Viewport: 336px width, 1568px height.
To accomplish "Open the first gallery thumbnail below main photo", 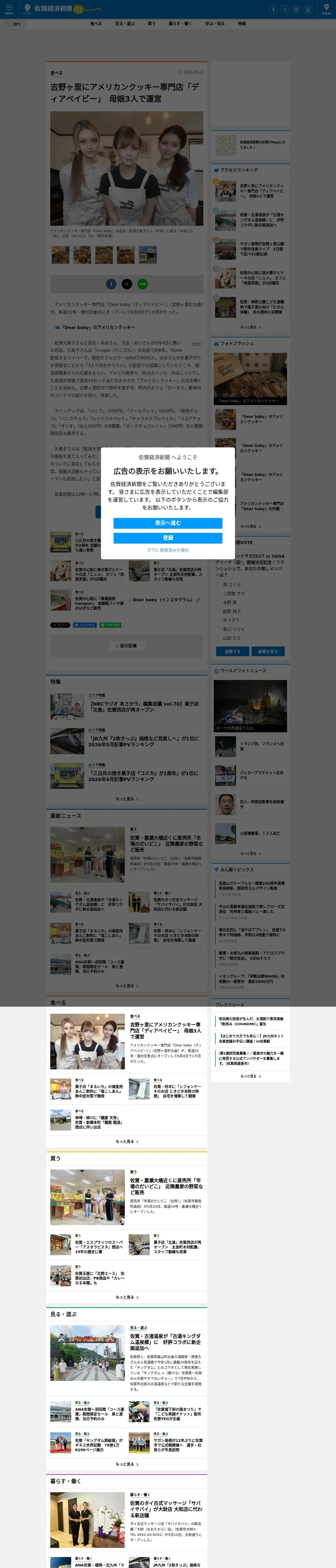I will point(60,255).
